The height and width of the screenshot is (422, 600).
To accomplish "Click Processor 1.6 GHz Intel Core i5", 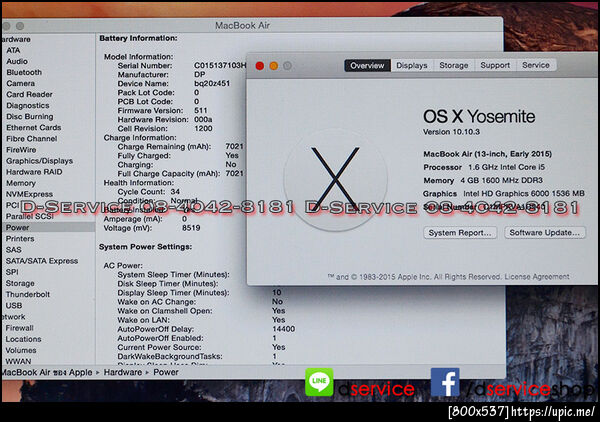I will pyautogui.click(x=484, y=167).
